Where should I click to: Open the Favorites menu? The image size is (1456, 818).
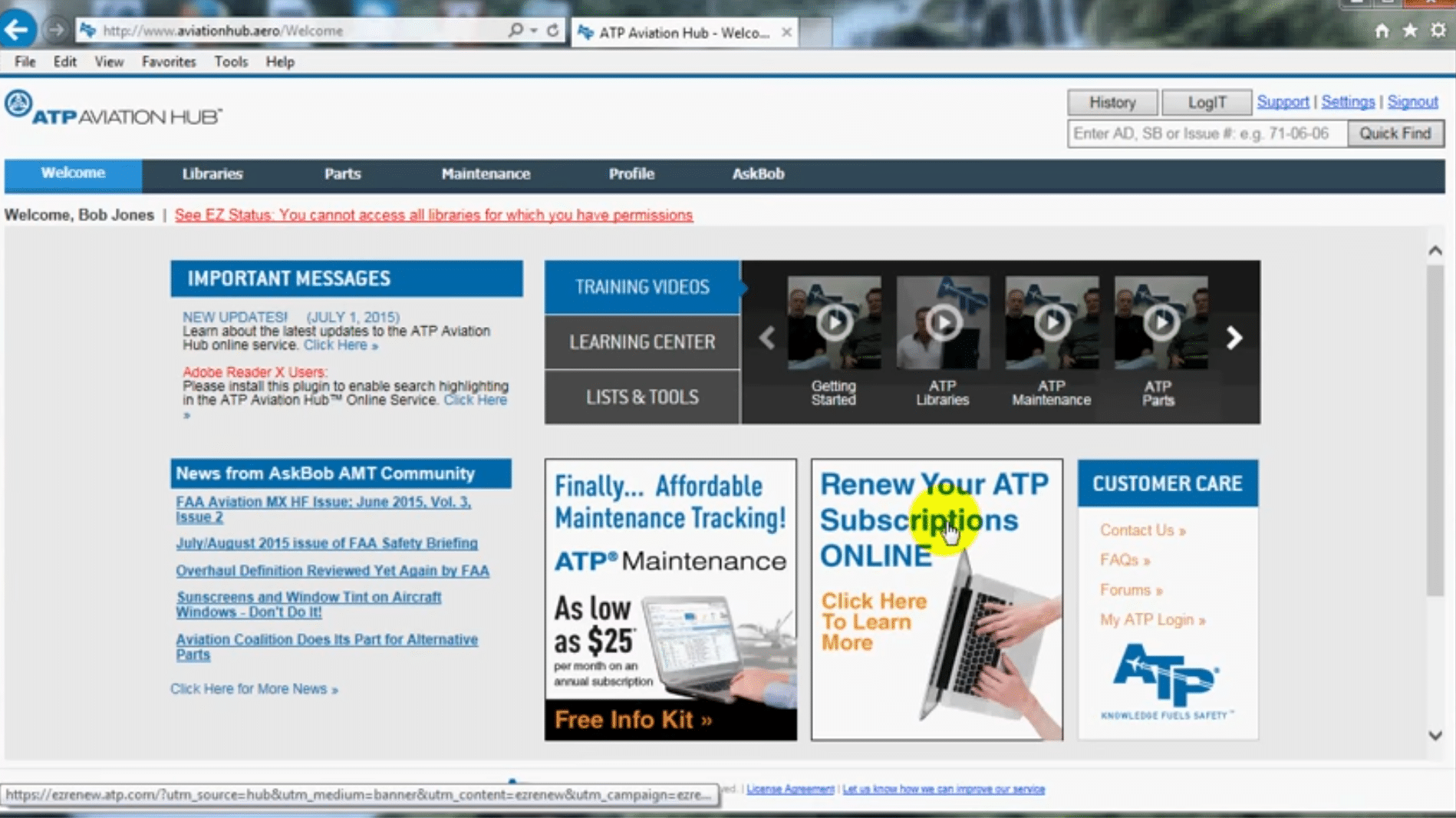click(x=169, y=61)
